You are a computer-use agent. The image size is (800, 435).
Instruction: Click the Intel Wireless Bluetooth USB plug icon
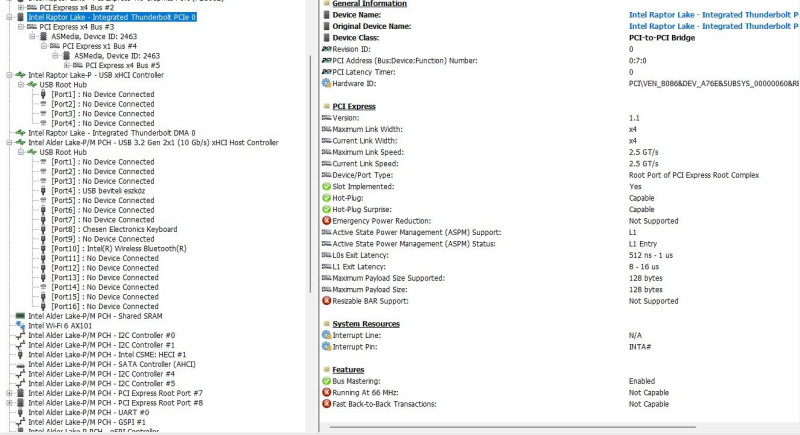click(43, 249)
